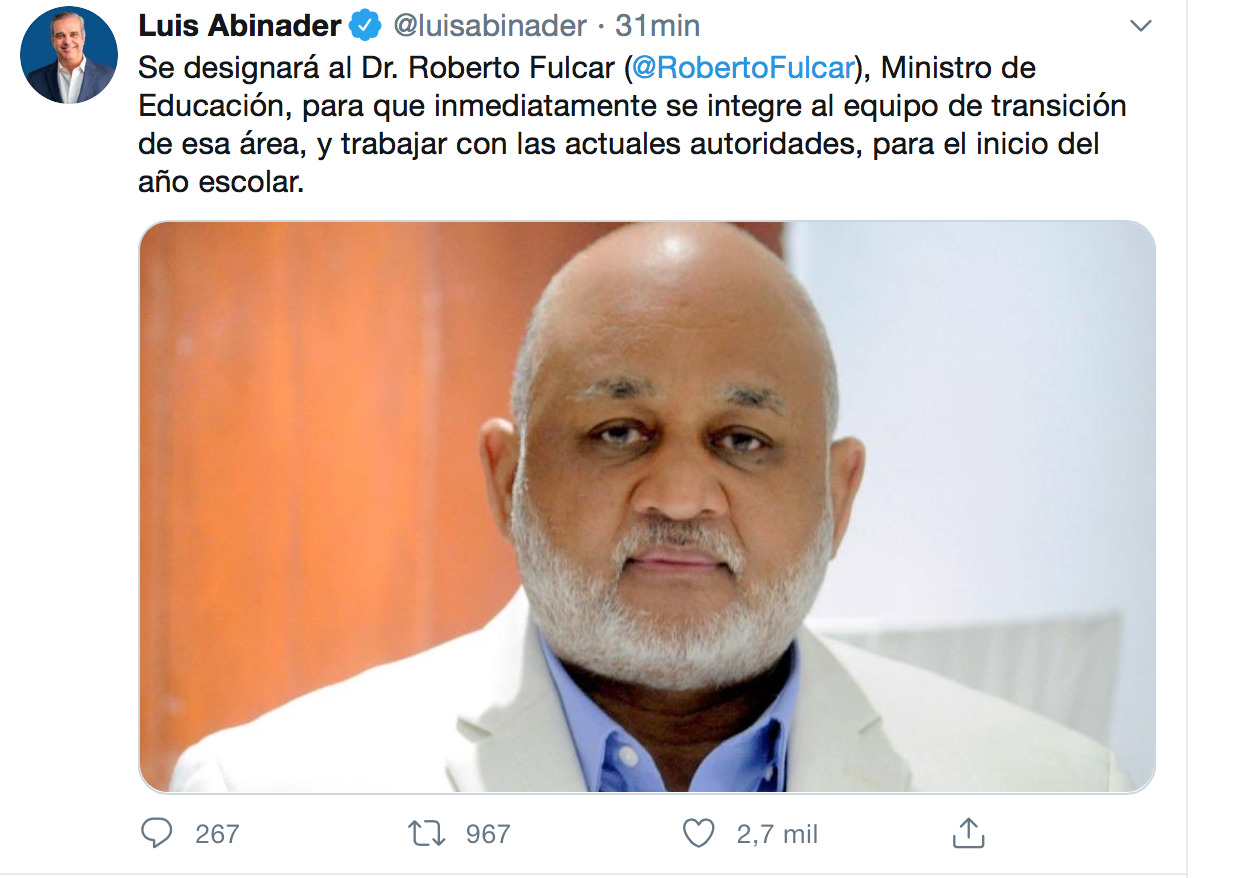Expand the tweet options chevron
The width and height of the screenshot is (1242, 878).
[x=1140, y=26]
